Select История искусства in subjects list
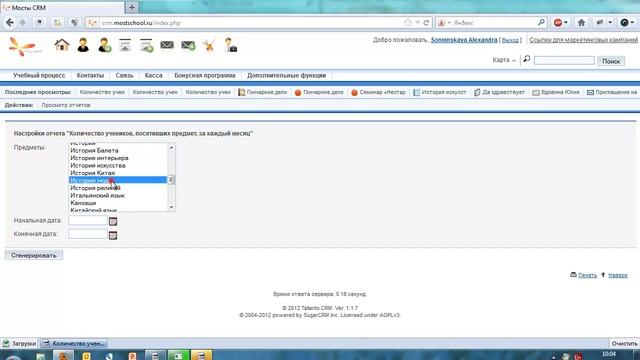Image resolution: width=640 pixels, height=360 pixels. 118,165
